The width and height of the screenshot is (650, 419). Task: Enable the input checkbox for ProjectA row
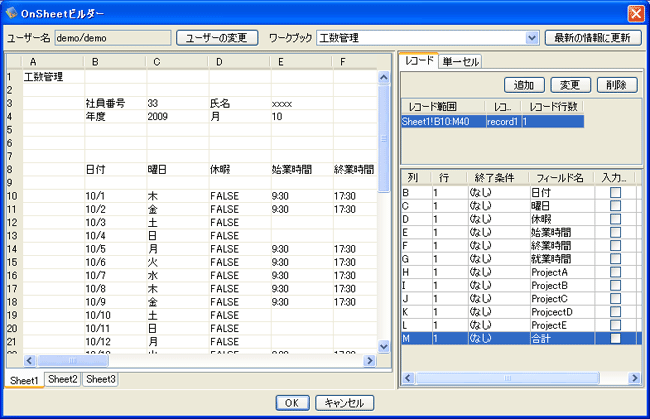coord(615,273)
